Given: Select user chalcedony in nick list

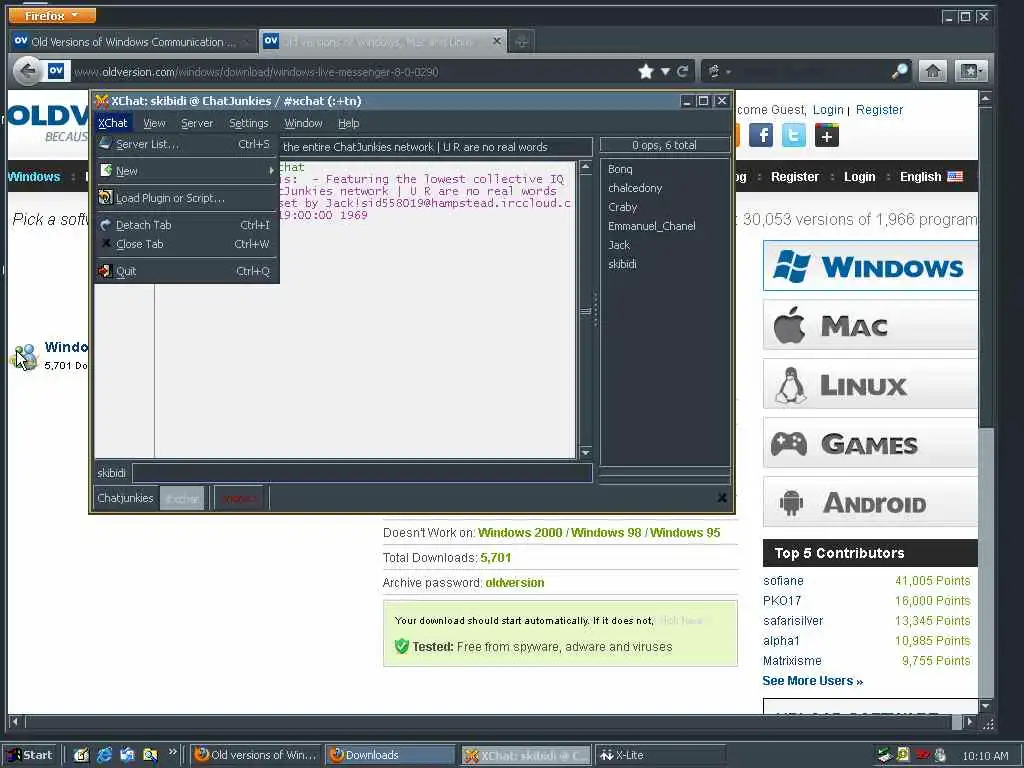Looking at the screenshot, I should (x=635, y=188).
